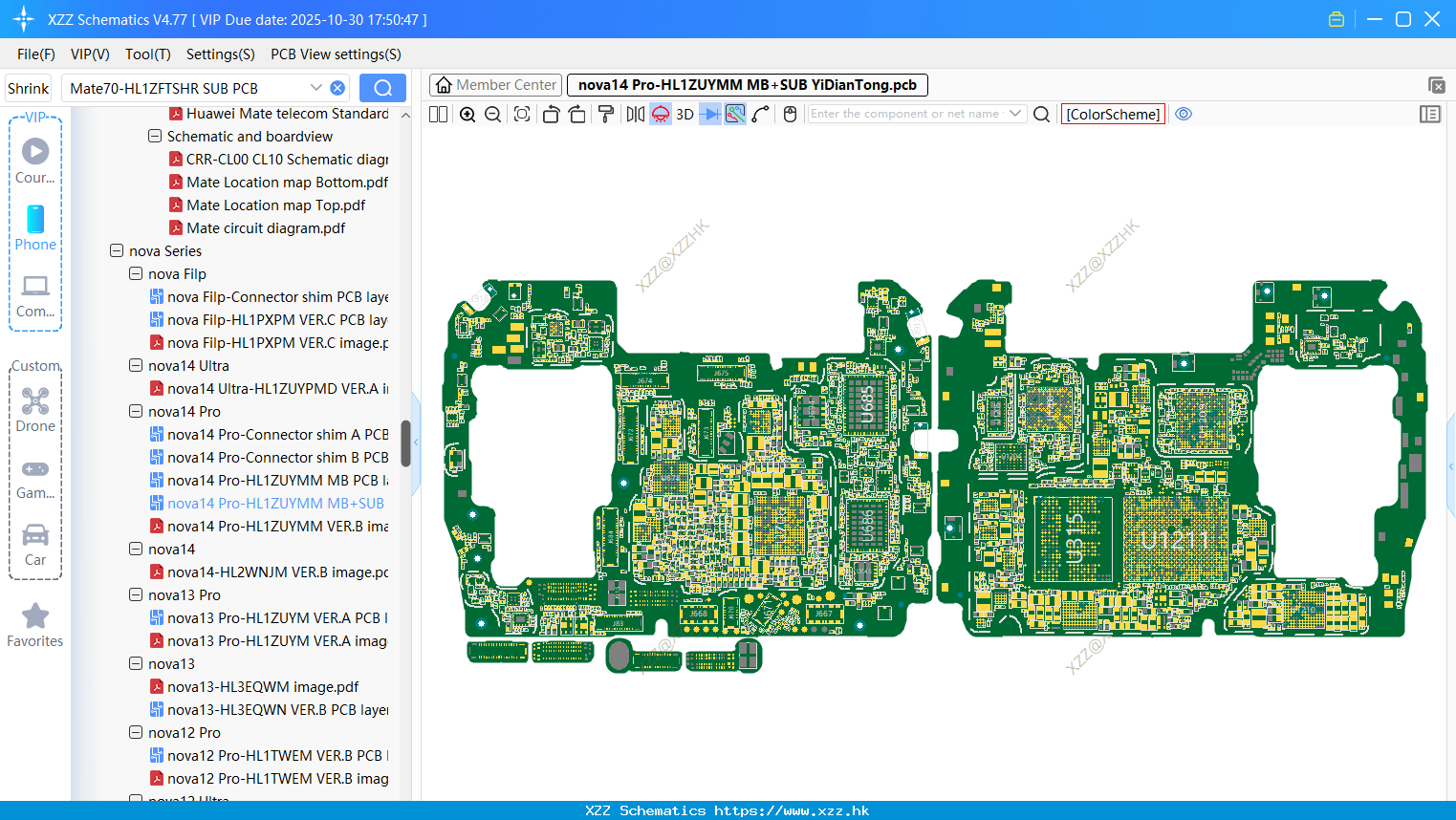Click the split view layout icon
The image size is (1456, 820).
[438, 114]
